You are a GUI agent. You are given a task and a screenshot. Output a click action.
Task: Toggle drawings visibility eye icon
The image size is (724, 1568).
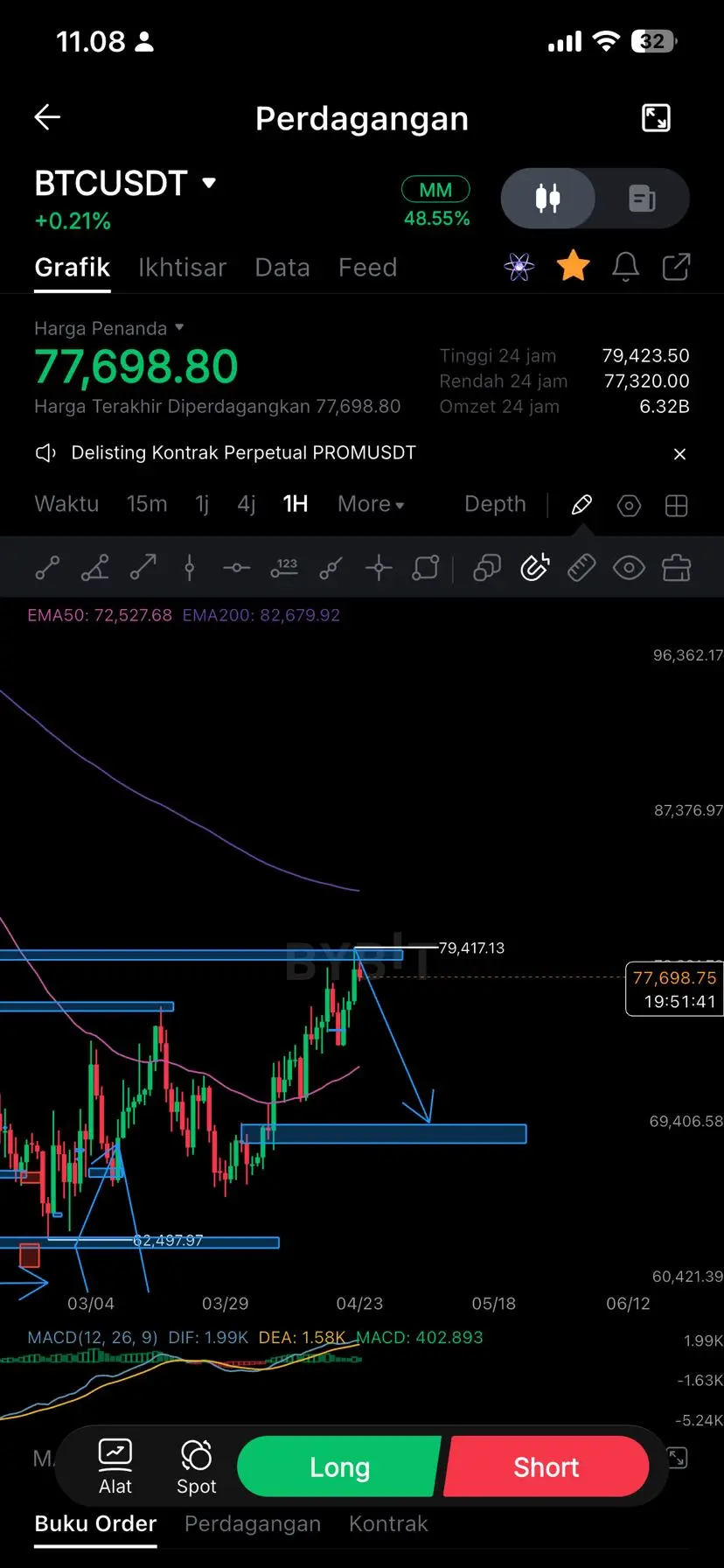coord(629,568)
